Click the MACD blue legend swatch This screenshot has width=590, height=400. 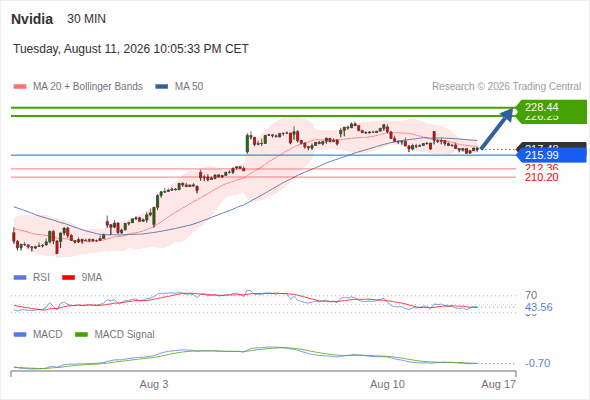click(20, 335)
